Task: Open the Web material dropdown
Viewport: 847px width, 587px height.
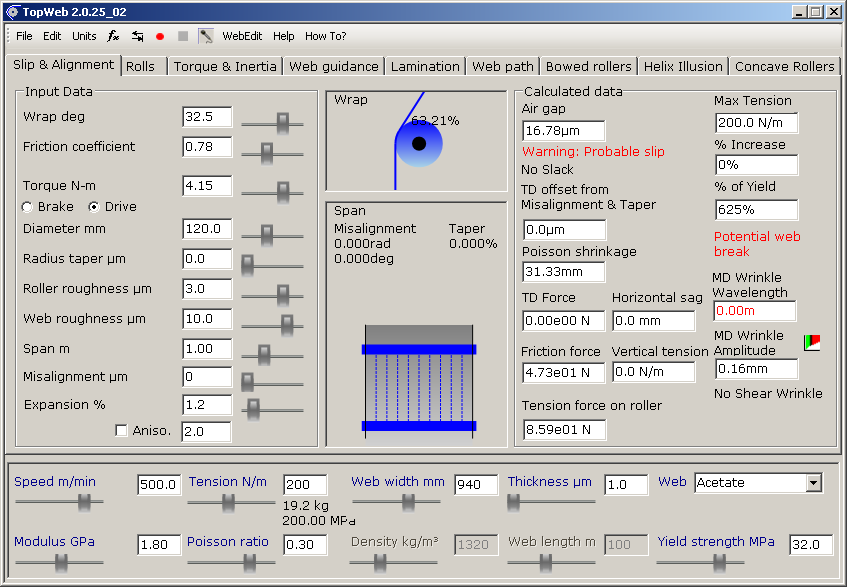Action: tap(814, 483)
